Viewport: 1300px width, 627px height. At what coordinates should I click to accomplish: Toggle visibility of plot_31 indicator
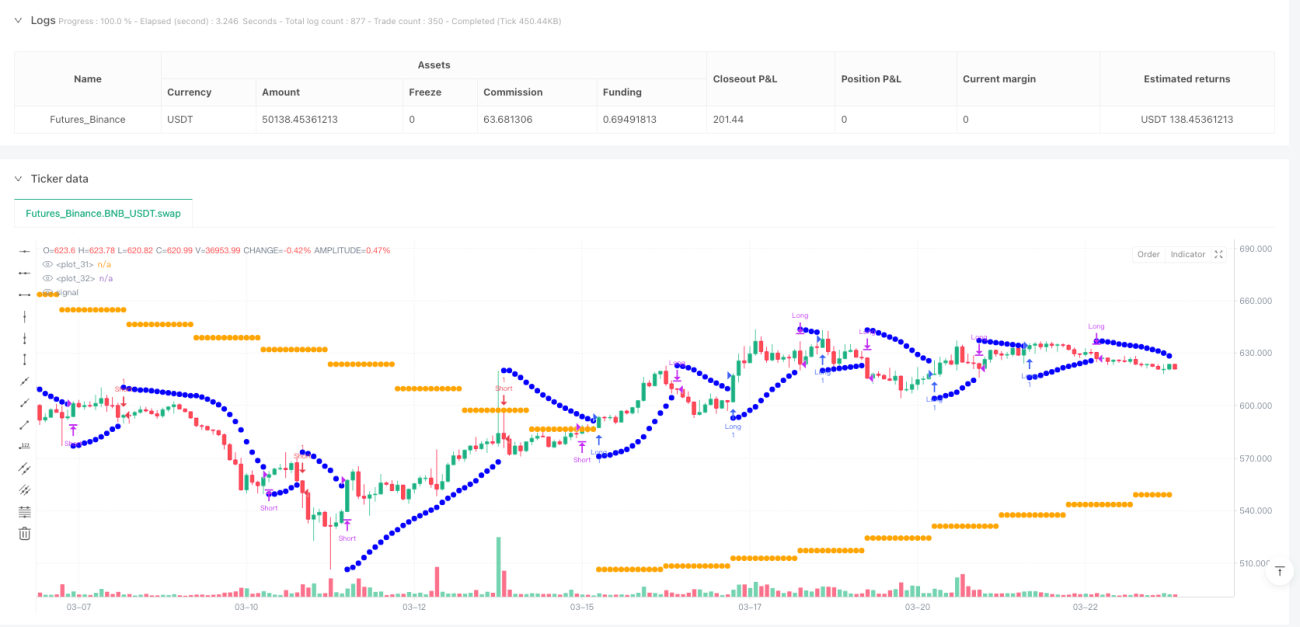[47, 264]
